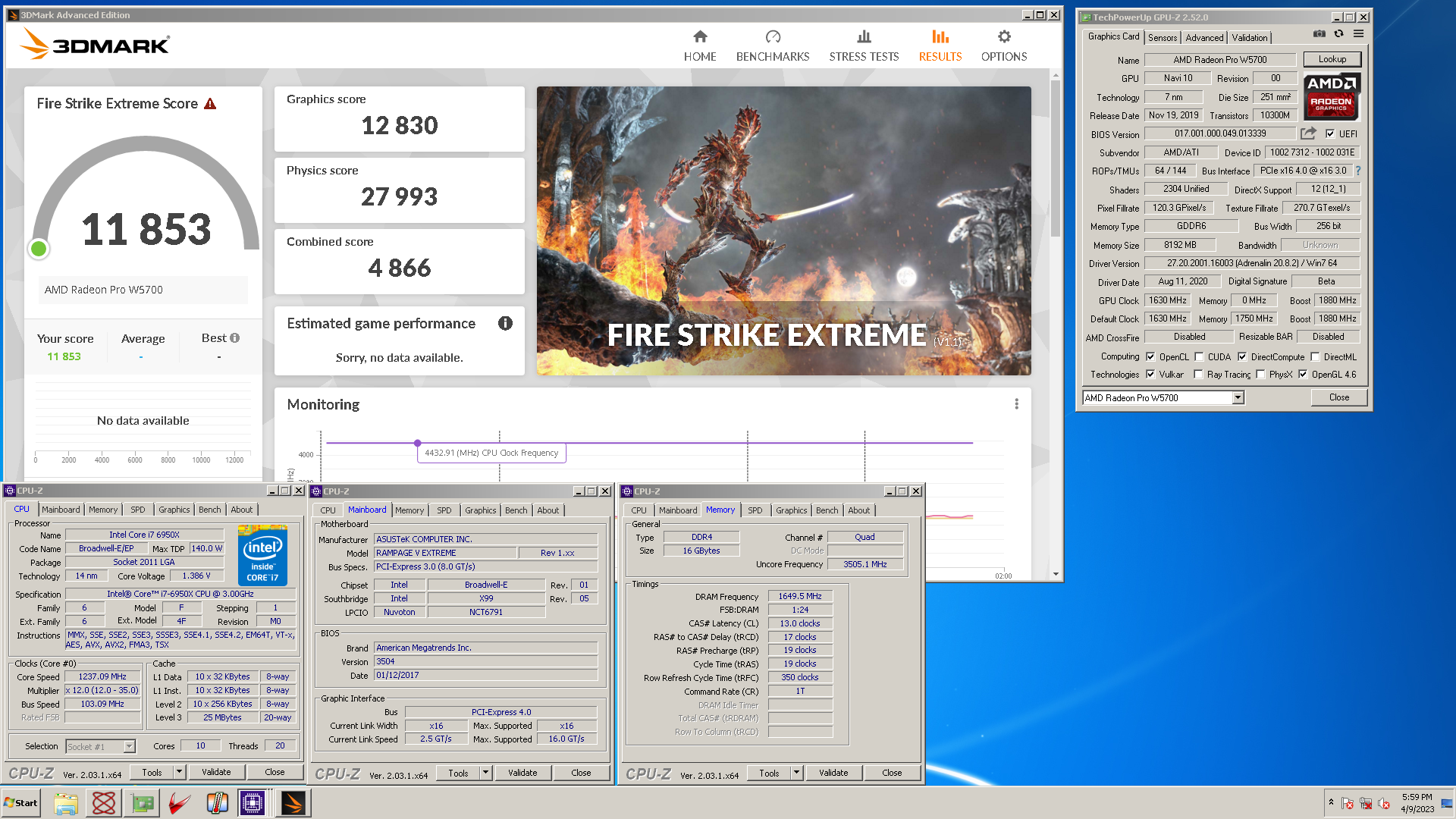The image size is (1456, 819).
Task: Click the 3DMark scrollbar up arrow
Action: pyautogui.click(x=1055, y=75)
